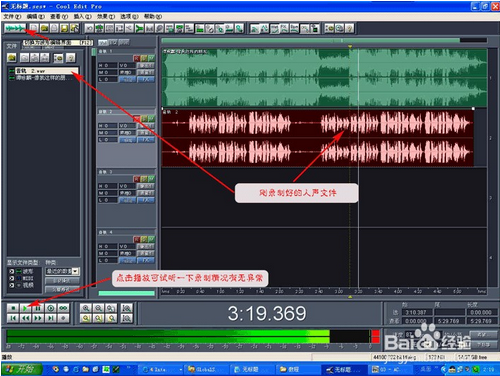This screenshot has height=376, width=500.
Task: Enable the red record-arm button on track 1
Action: (137, 58)
